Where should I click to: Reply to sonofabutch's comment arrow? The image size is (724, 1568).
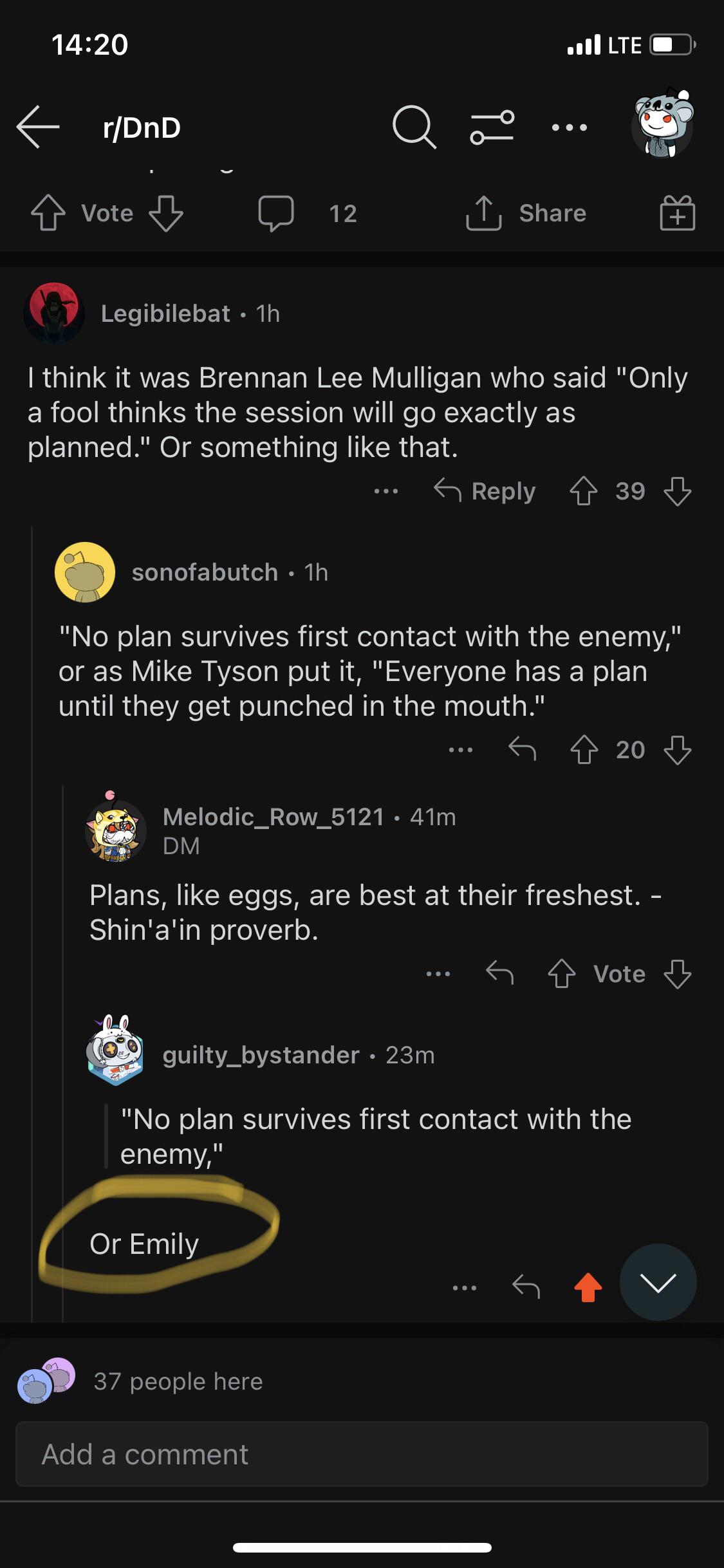(522, 749)
